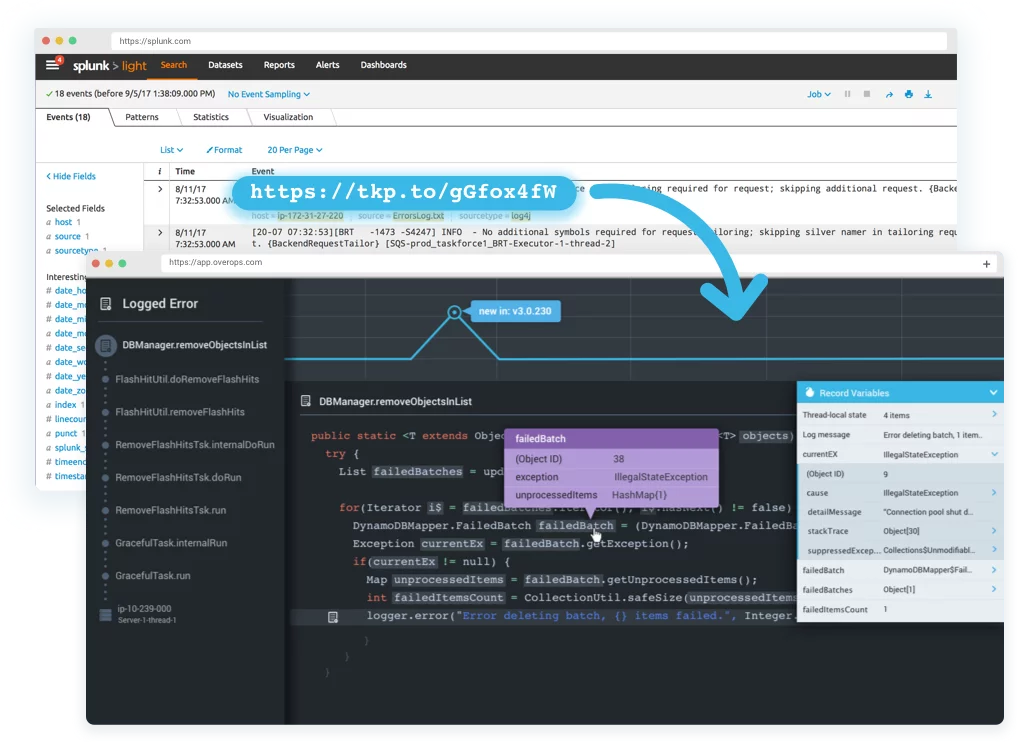Click the failedItemsCount variable row

pyautogui.click(x=900, y=610)
